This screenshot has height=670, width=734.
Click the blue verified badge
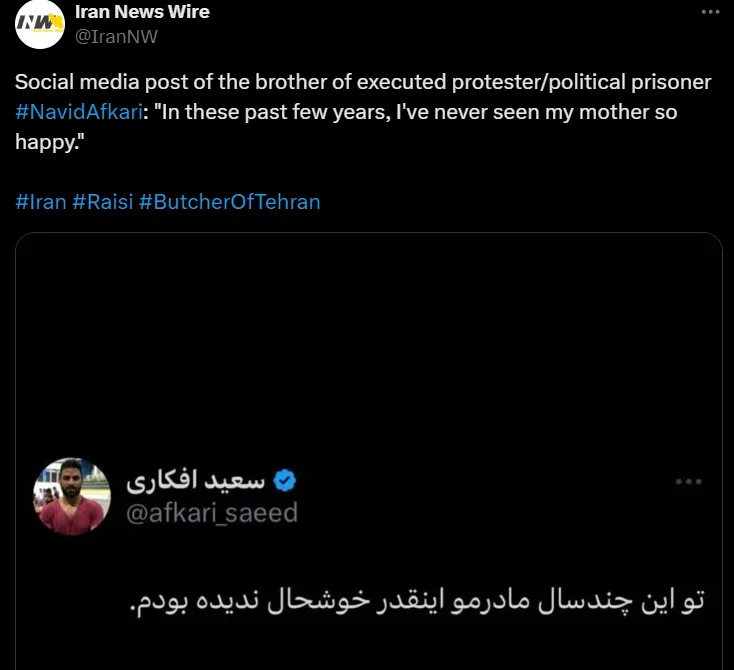[285, 481]
